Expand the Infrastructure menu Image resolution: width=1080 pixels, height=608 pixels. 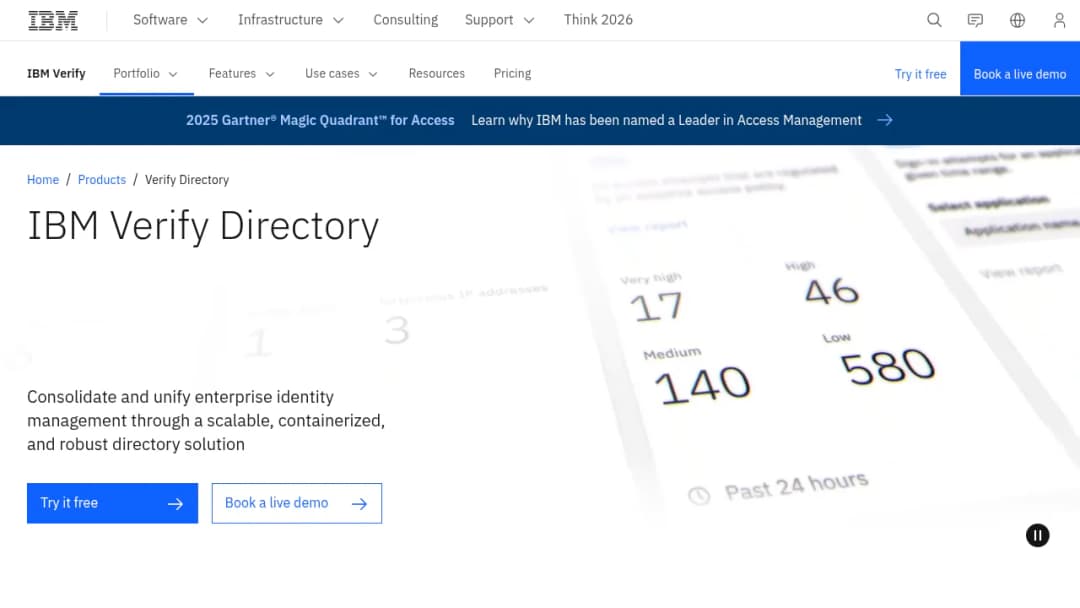[291, 20]
